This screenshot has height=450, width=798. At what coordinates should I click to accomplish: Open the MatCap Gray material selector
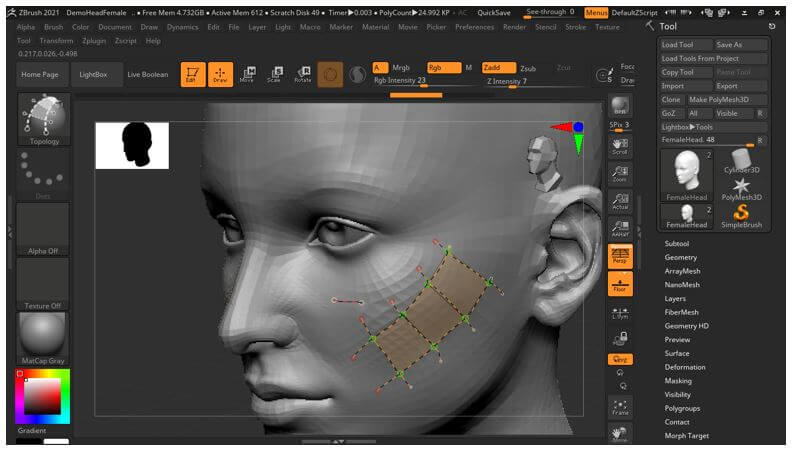pyautogui.click(x=43, y=339)
